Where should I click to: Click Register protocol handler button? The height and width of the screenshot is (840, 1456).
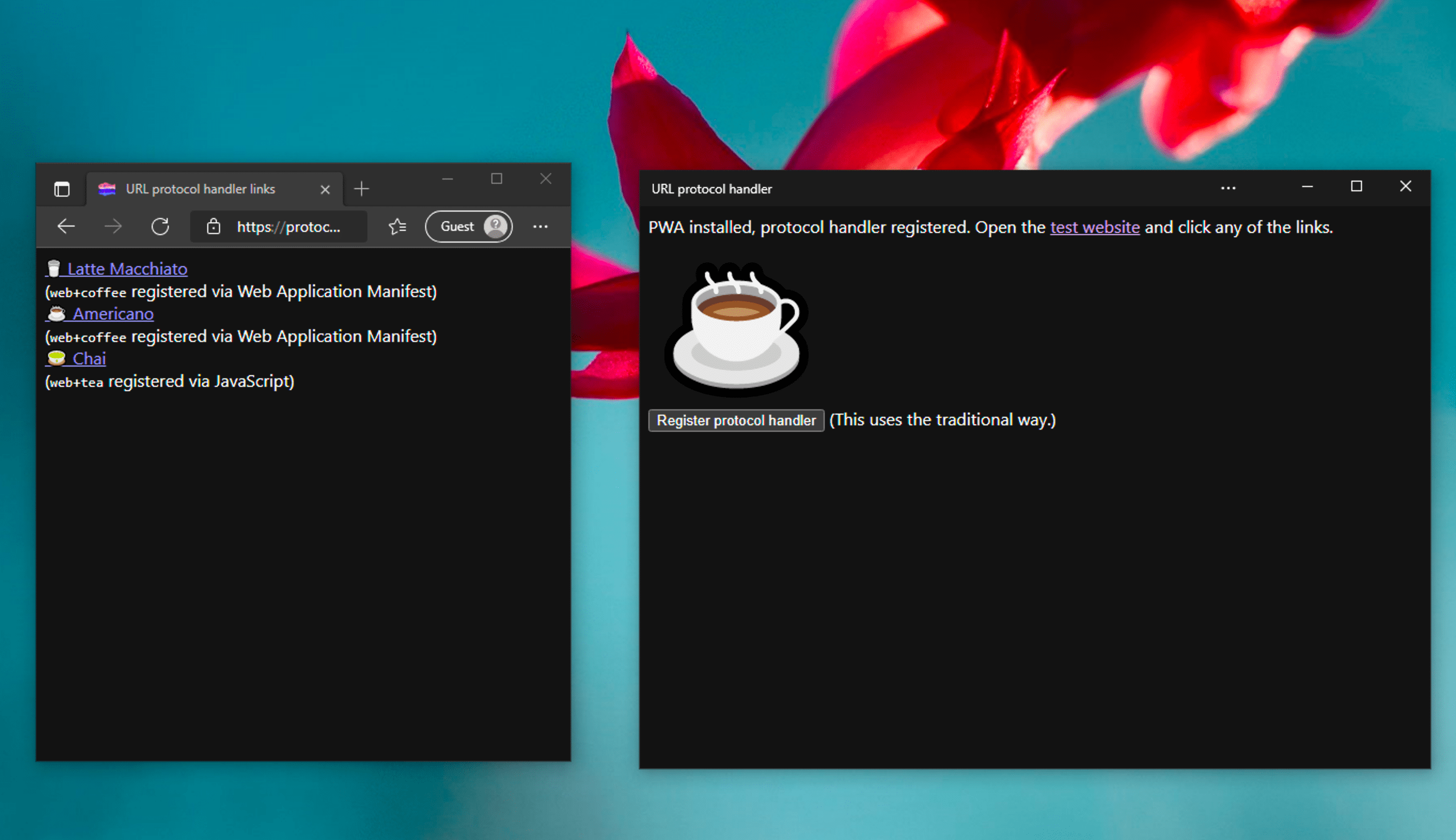click(736, 419)
